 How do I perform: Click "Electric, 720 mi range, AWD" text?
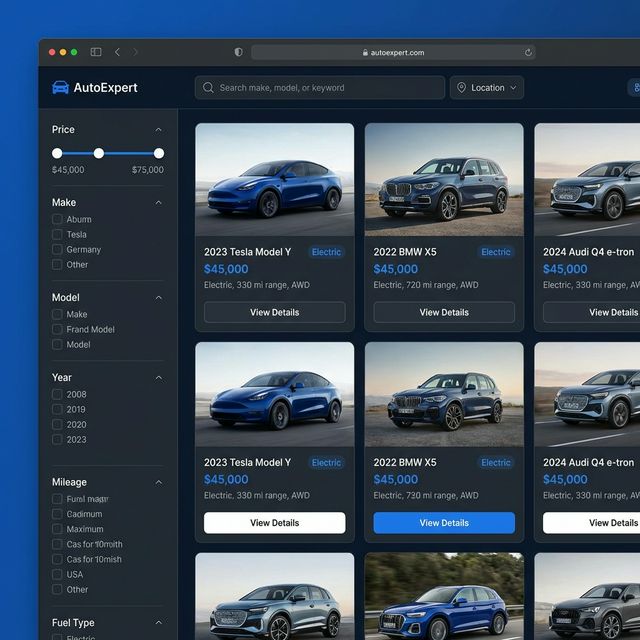pos(426,285)
